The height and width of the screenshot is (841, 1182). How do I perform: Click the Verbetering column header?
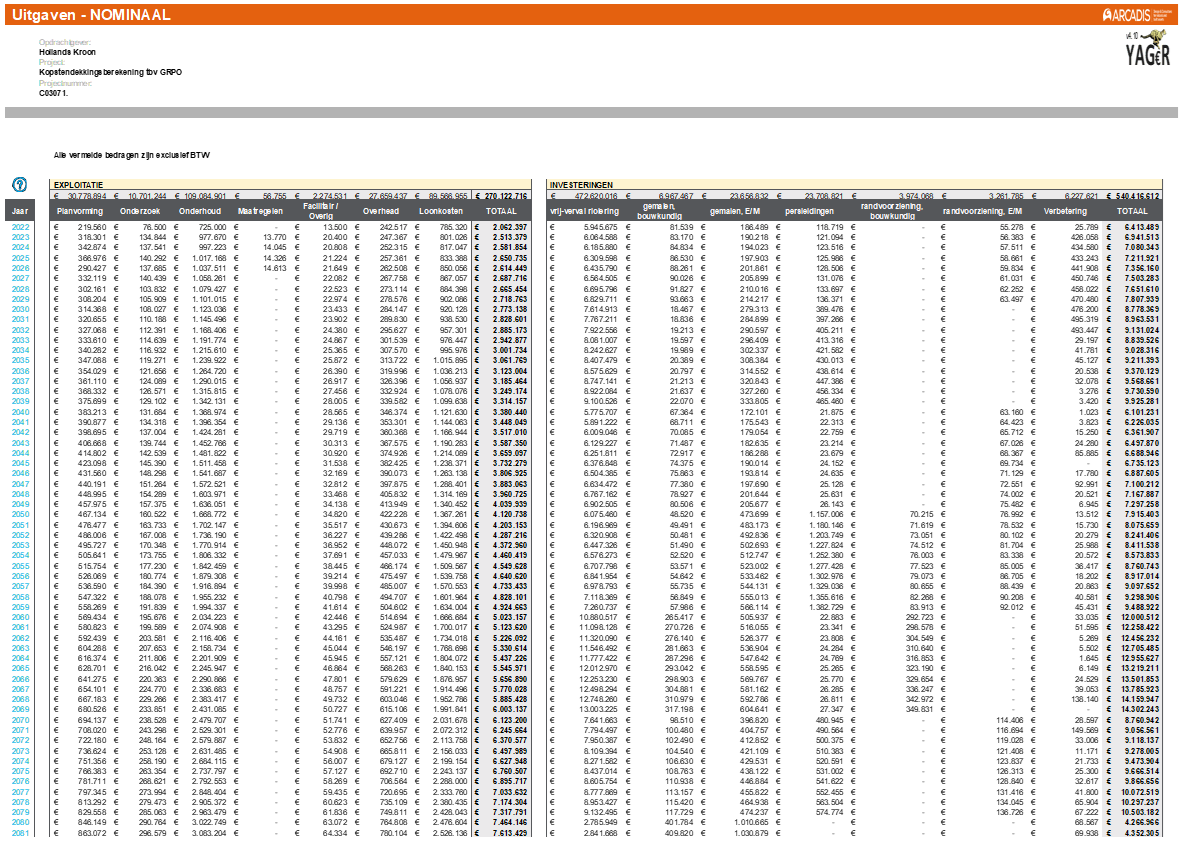tap(1064, 212)
